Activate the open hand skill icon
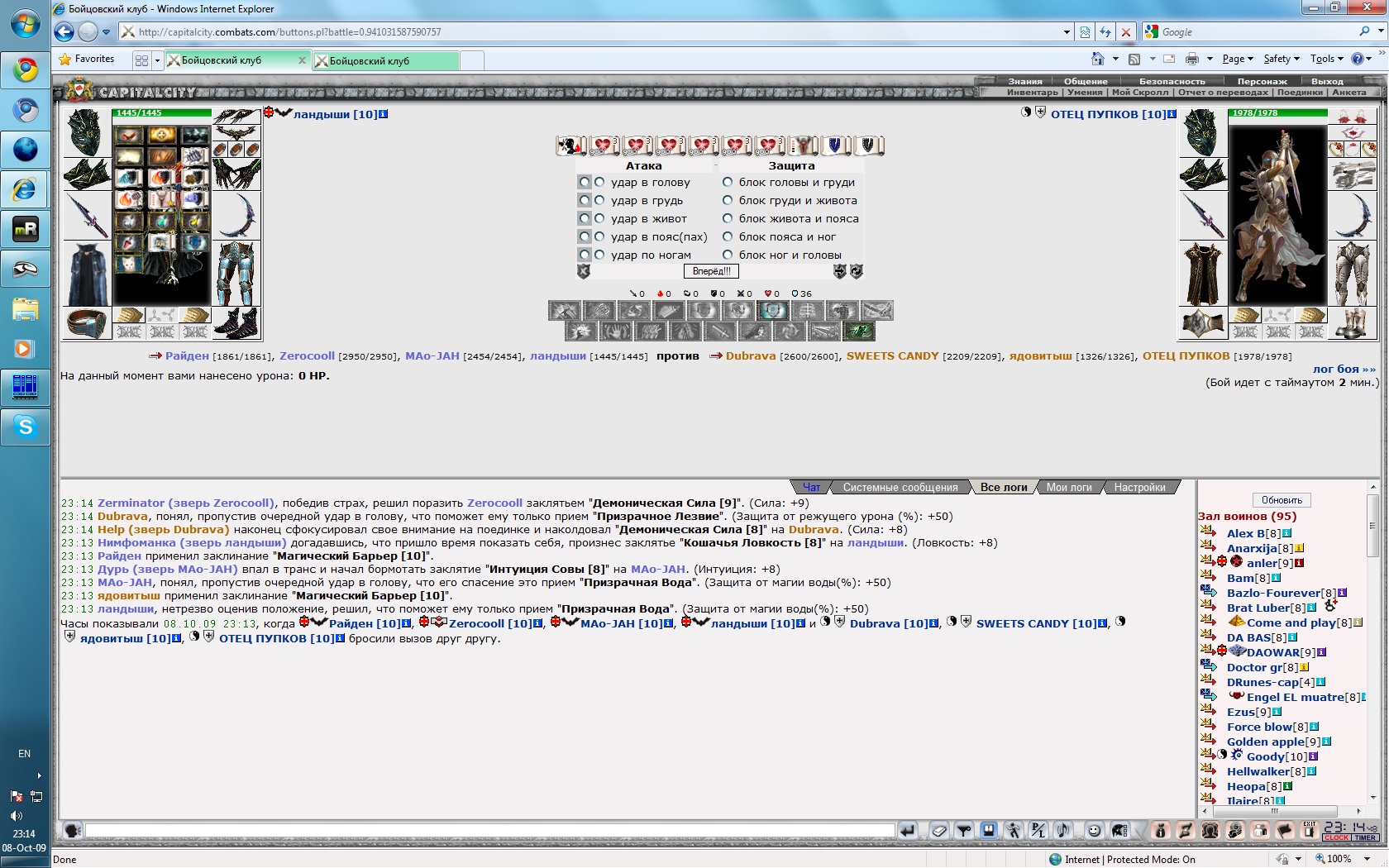Image resolution: width=1389 pixels, height=868 pixels. tap(616, 331)
